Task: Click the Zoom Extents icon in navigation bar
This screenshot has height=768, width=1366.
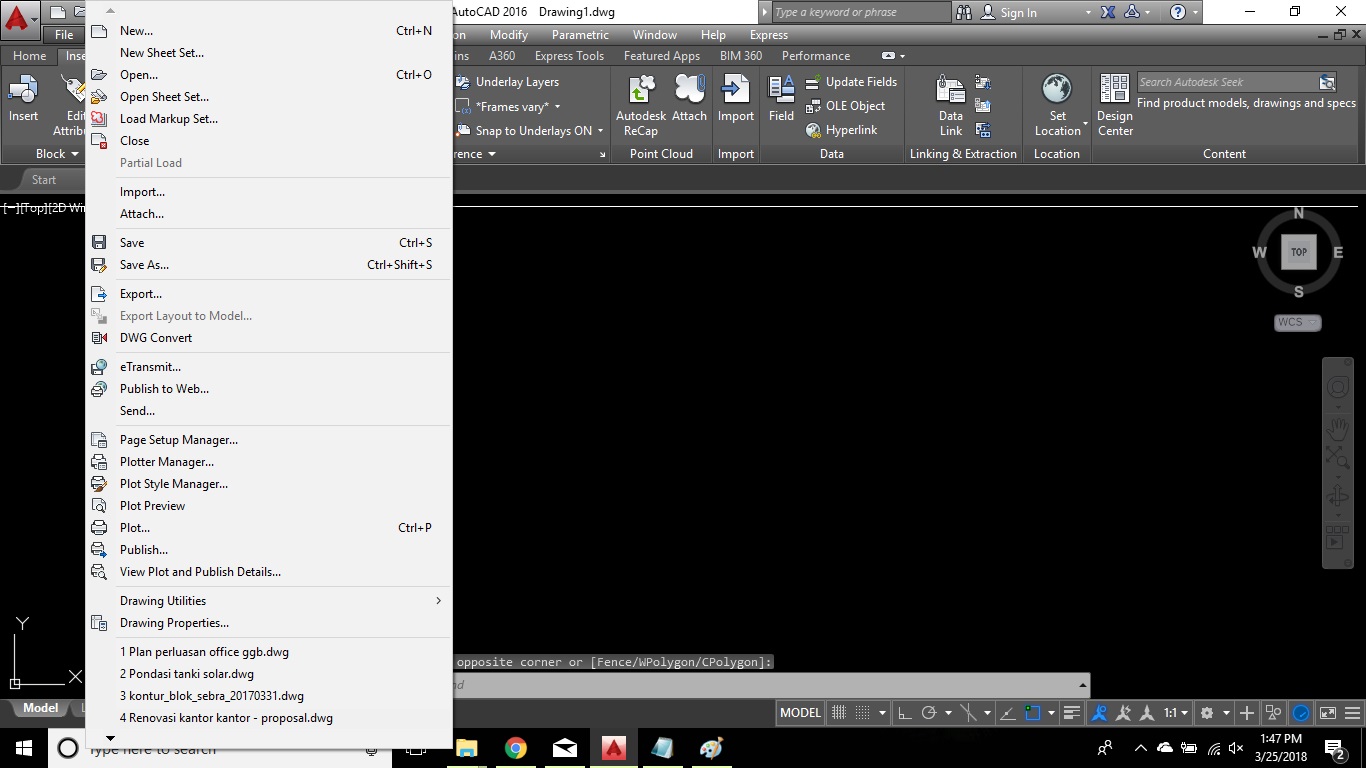Action: (1338, 458)
